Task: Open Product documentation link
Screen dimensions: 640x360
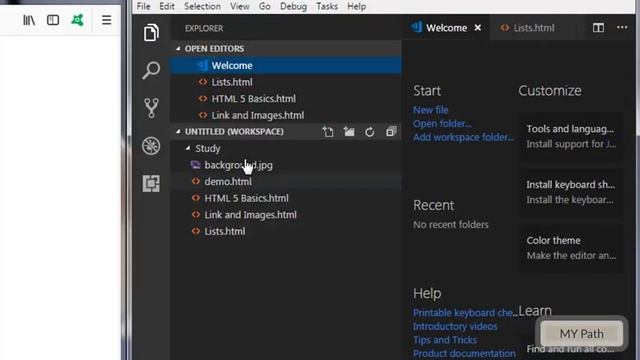Action: pos(464,353)
